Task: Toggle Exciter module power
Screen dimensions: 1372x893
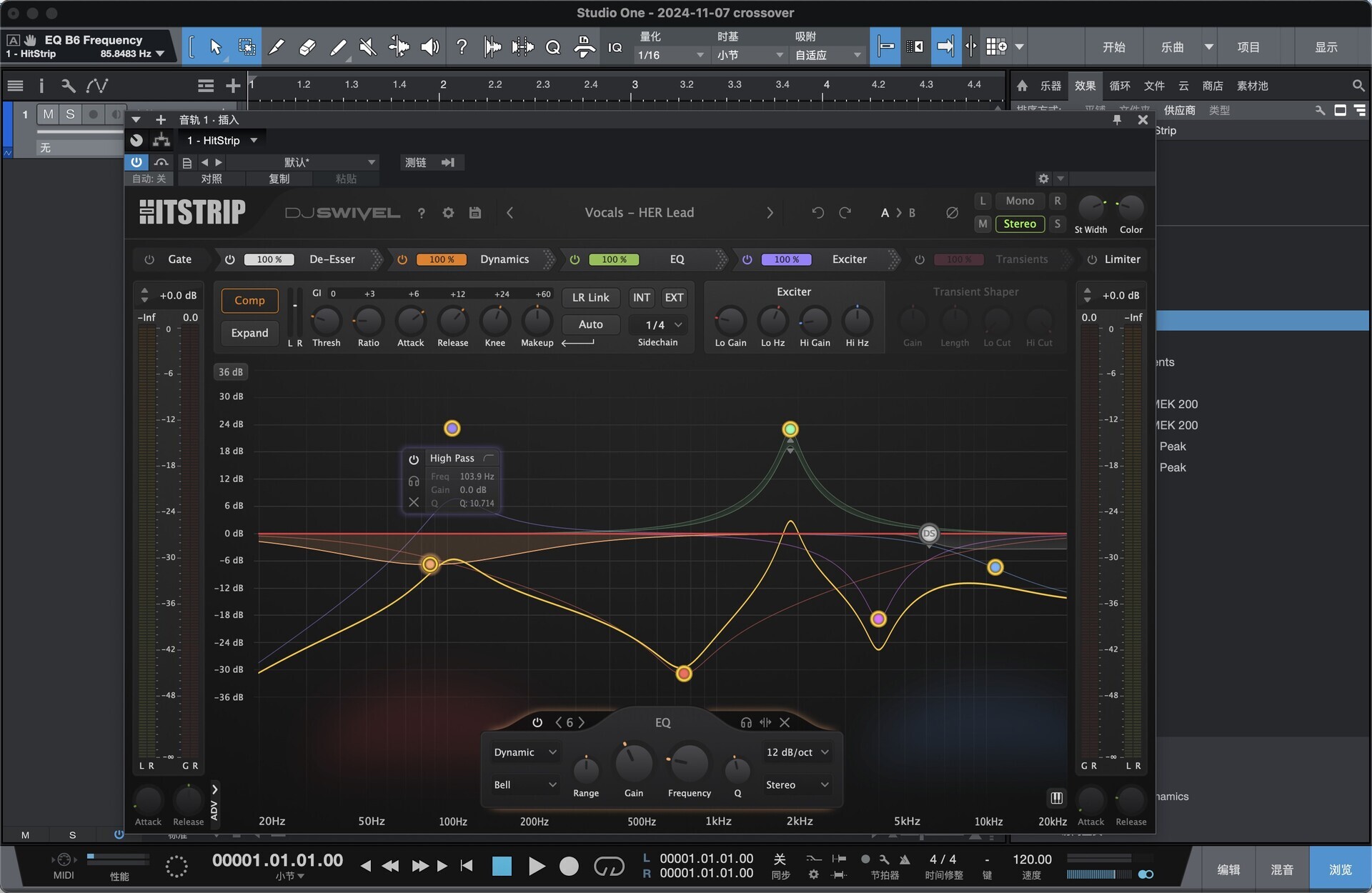Action: tap(747, 259)
